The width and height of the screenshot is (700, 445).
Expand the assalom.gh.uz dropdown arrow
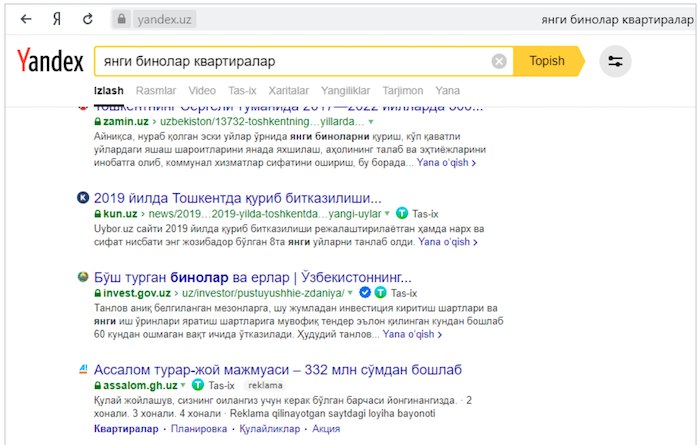tap(183, 385)
